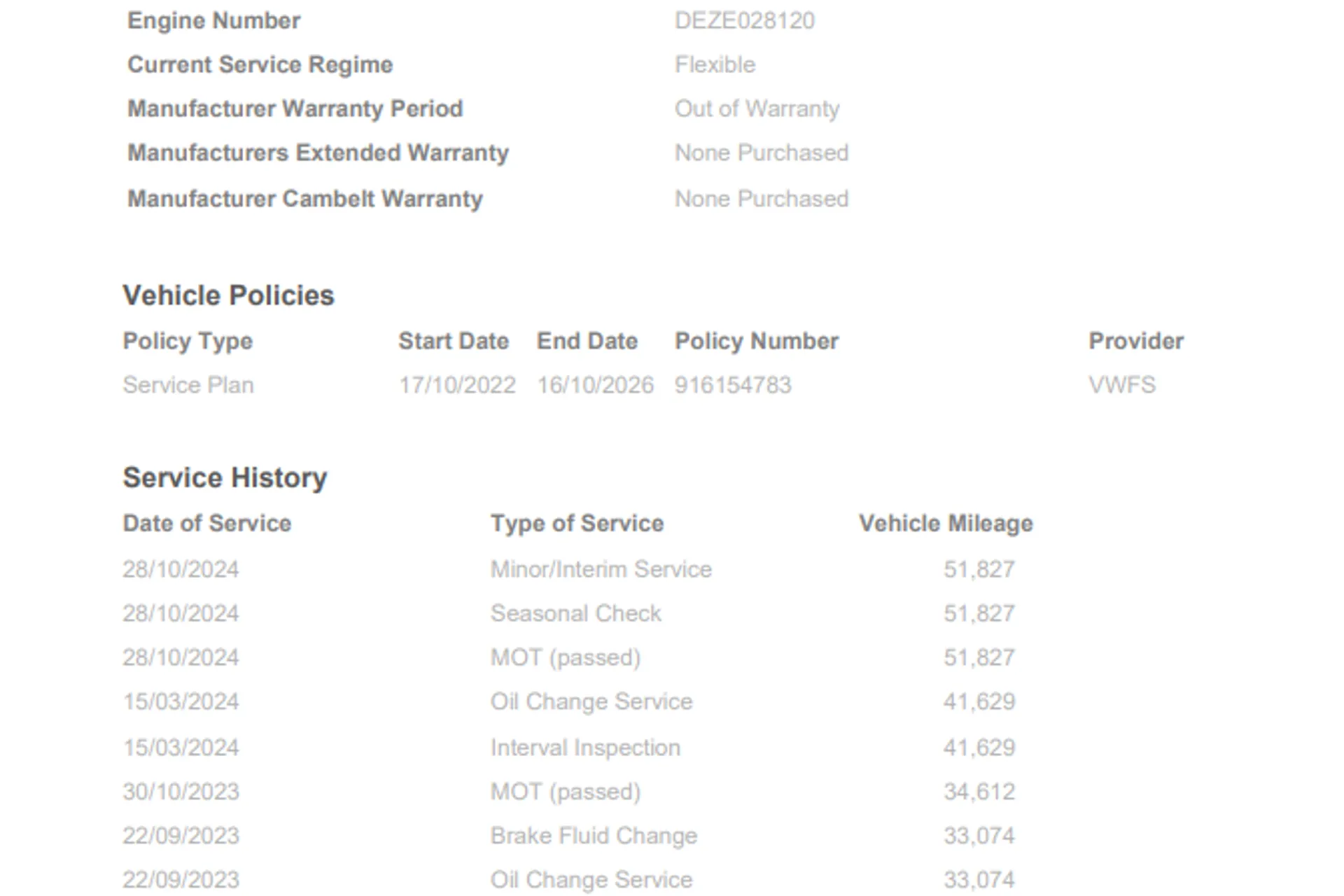This screenshot has width=1344, height=896.
Task: Click the Service History heading
Action: [x=225, y=478]
